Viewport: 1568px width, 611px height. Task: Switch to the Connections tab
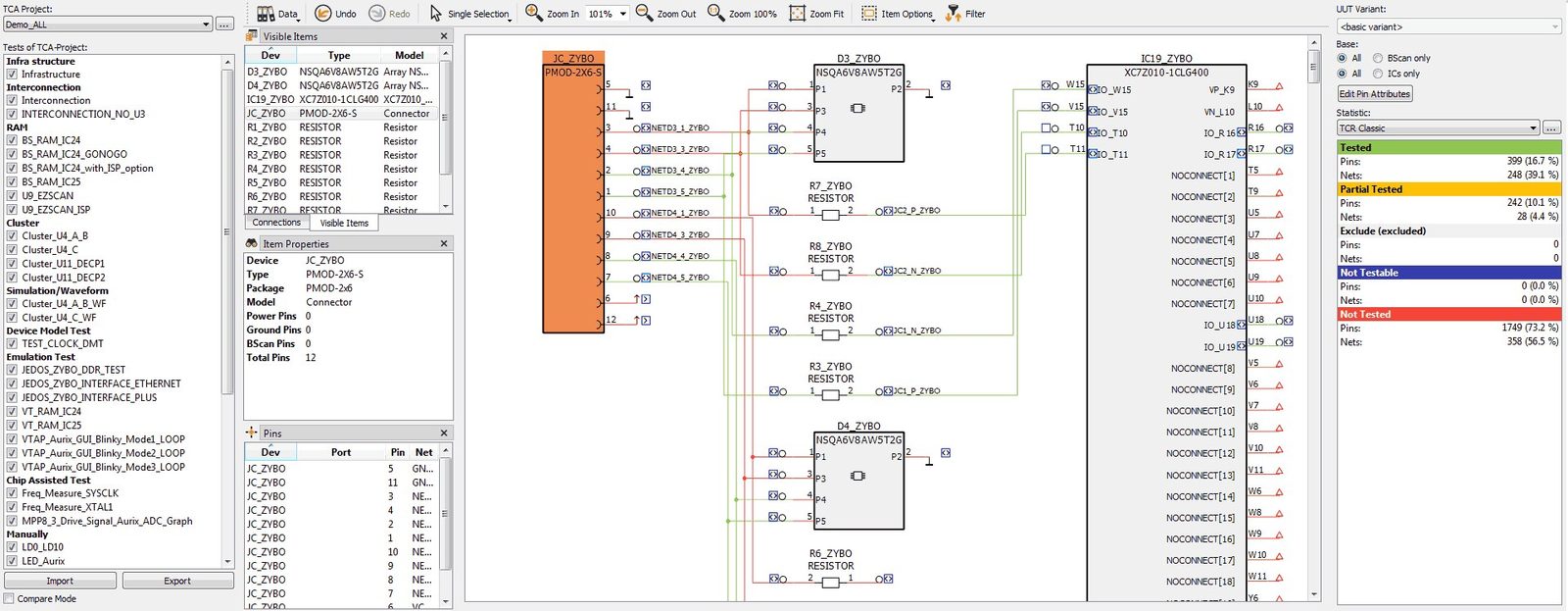[x=276, y=223]
